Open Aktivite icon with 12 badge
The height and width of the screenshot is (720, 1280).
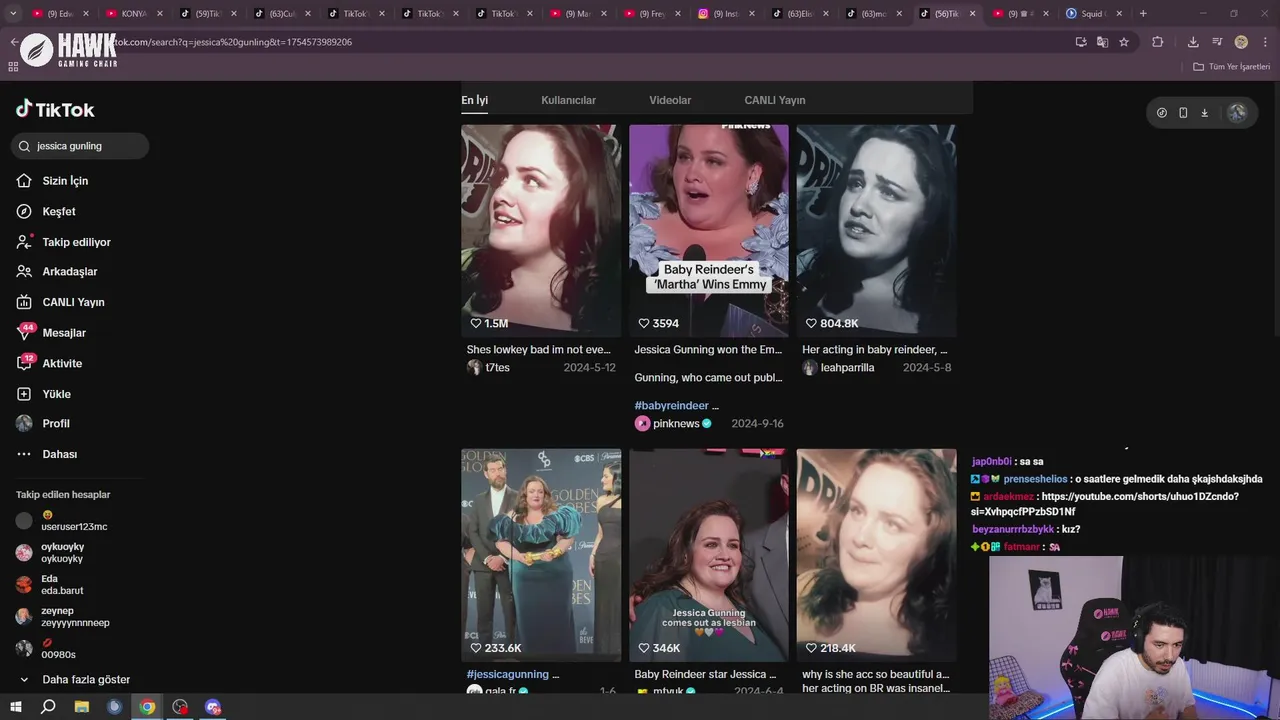[24, 363]
